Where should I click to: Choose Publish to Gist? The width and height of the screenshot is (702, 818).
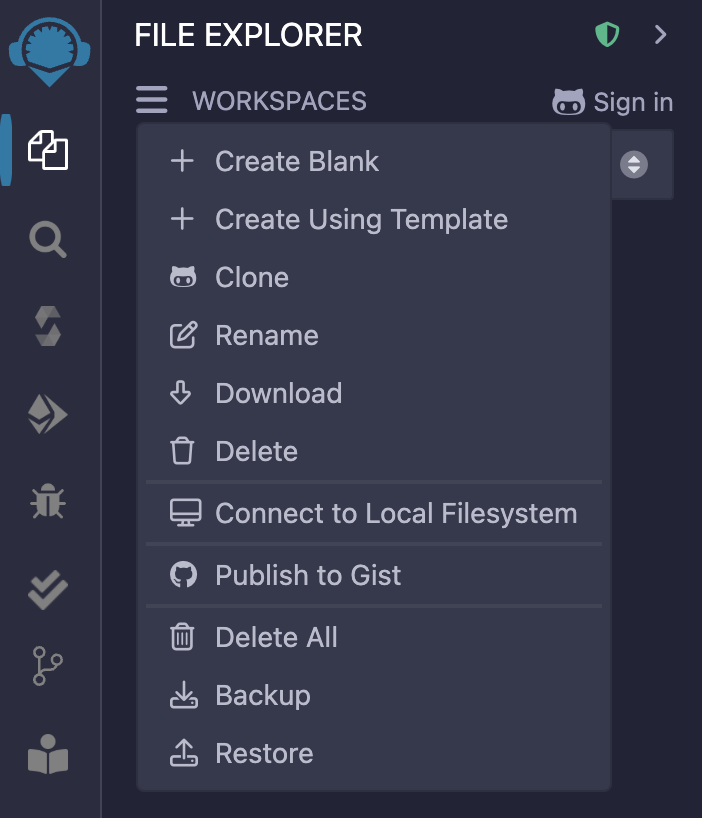(308, 576)
